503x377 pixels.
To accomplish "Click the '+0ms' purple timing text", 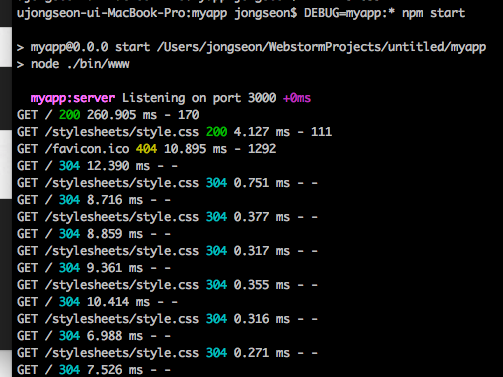I will pyautogui.click(x=297, y=98).
